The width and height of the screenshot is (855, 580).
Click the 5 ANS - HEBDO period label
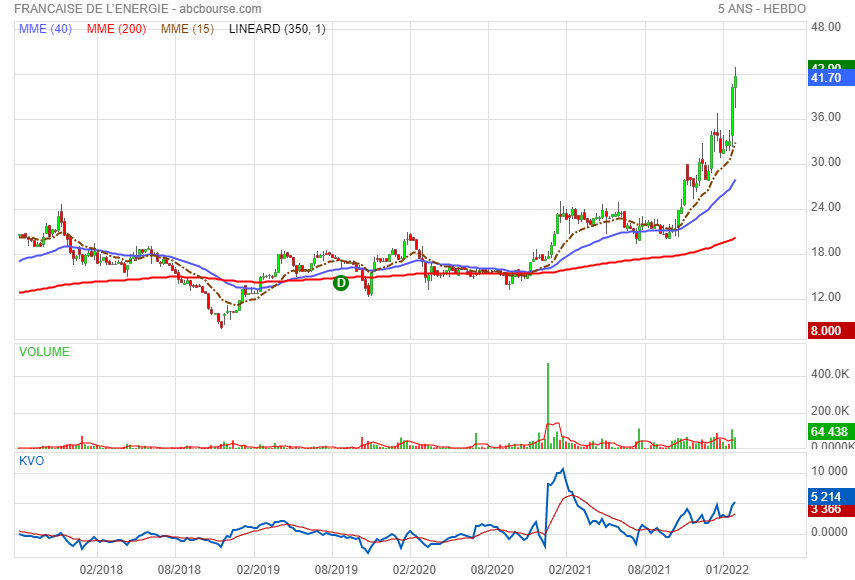[x=761, y=9]
